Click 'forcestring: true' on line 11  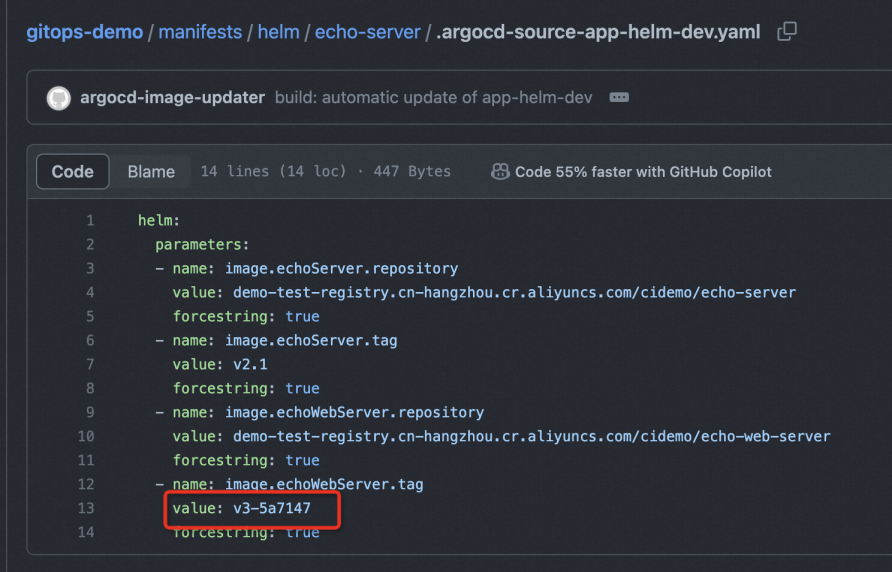point(246,460)
